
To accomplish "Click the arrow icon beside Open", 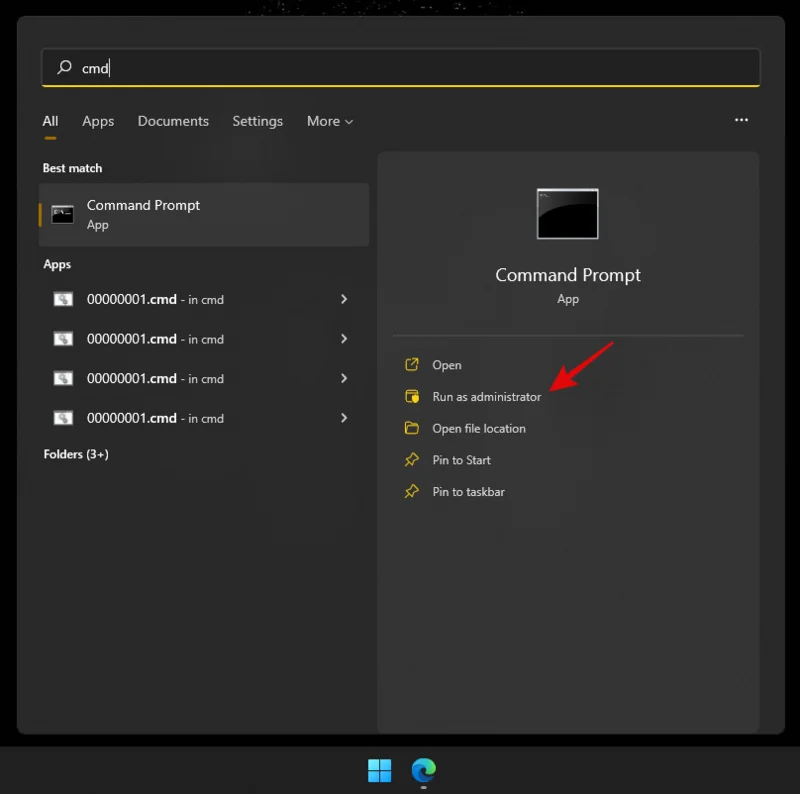I will 412,364.
